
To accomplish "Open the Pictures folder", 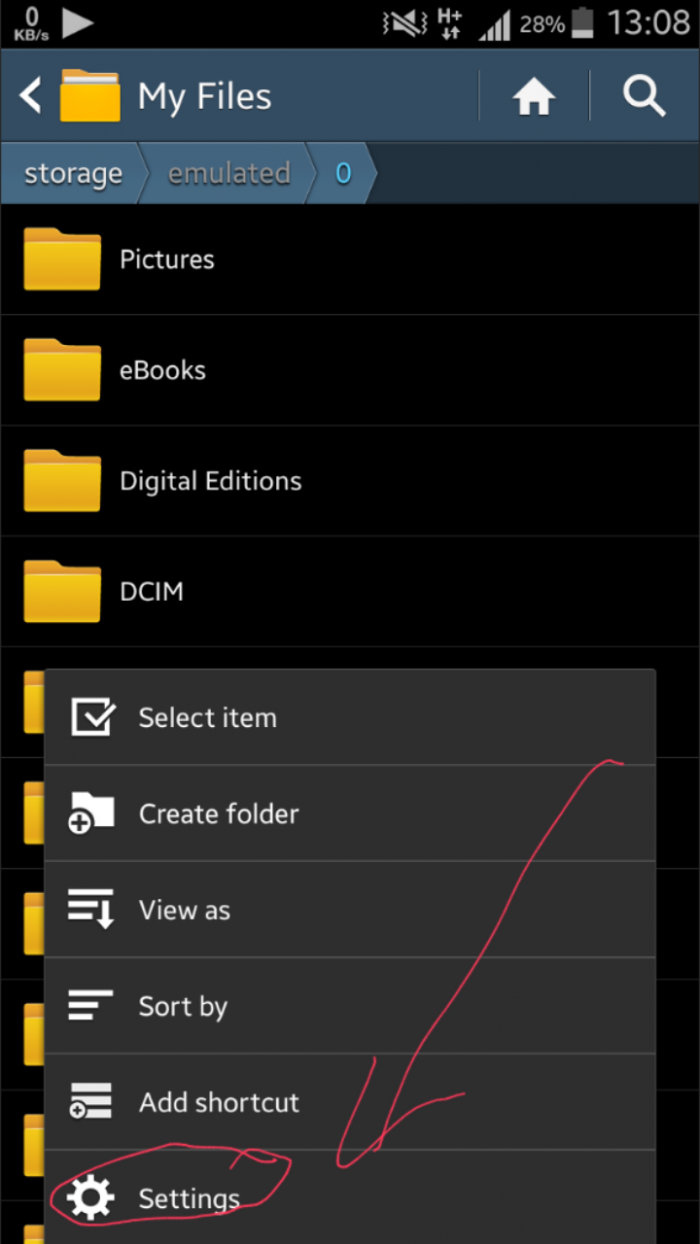I will tap(167, 259).
